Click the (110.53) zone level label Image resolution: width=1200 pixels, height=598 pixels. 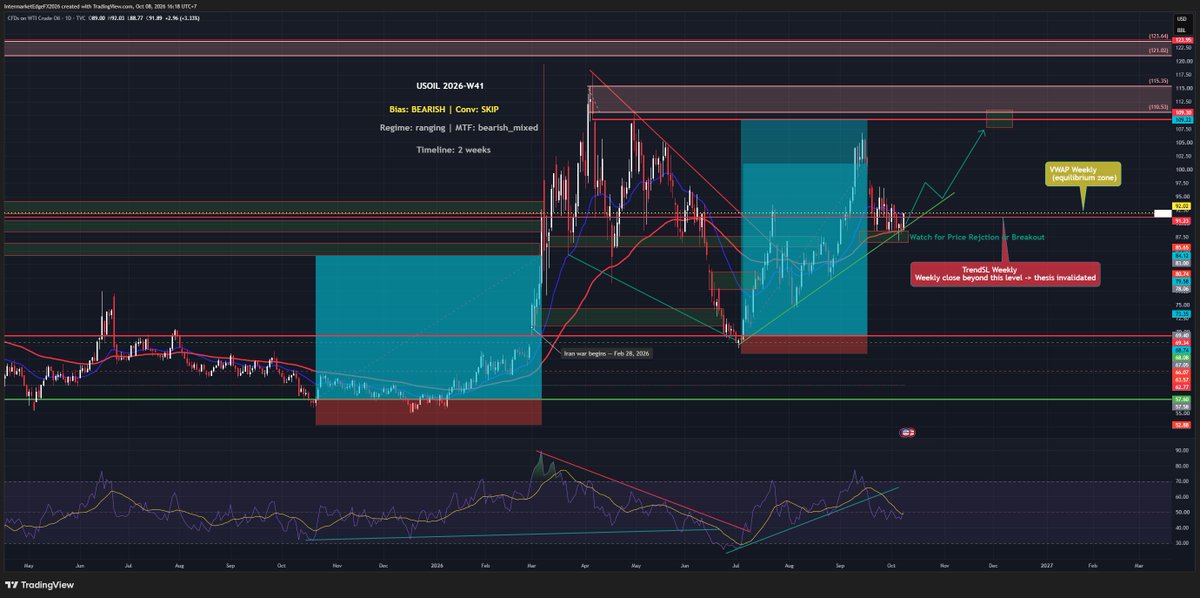tap(1158, 105)
